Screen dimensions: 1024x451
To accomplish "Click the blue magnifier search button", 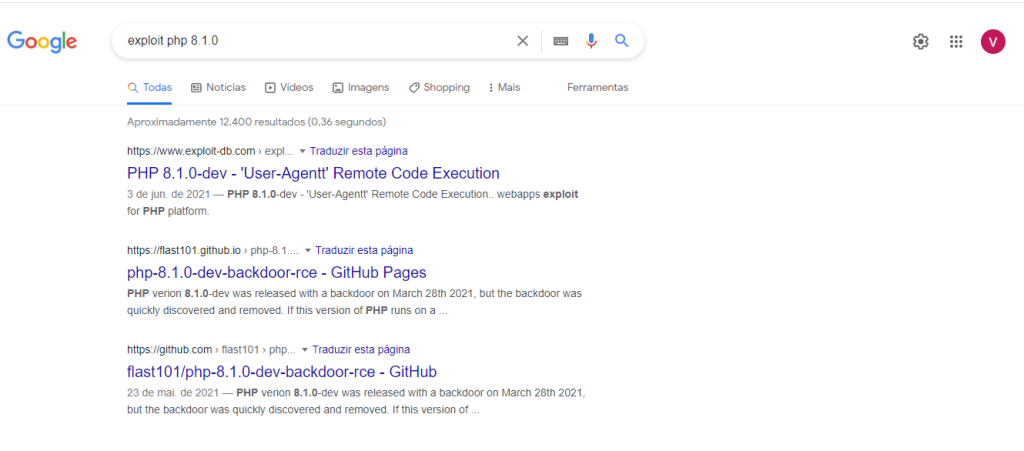I will 621,41.
